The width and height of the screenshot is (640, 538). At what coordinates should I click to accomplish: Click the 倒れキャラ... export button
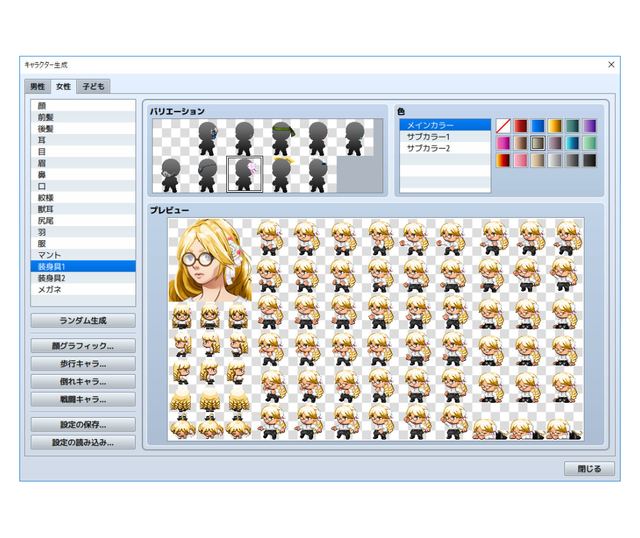(x=83, y=382)
